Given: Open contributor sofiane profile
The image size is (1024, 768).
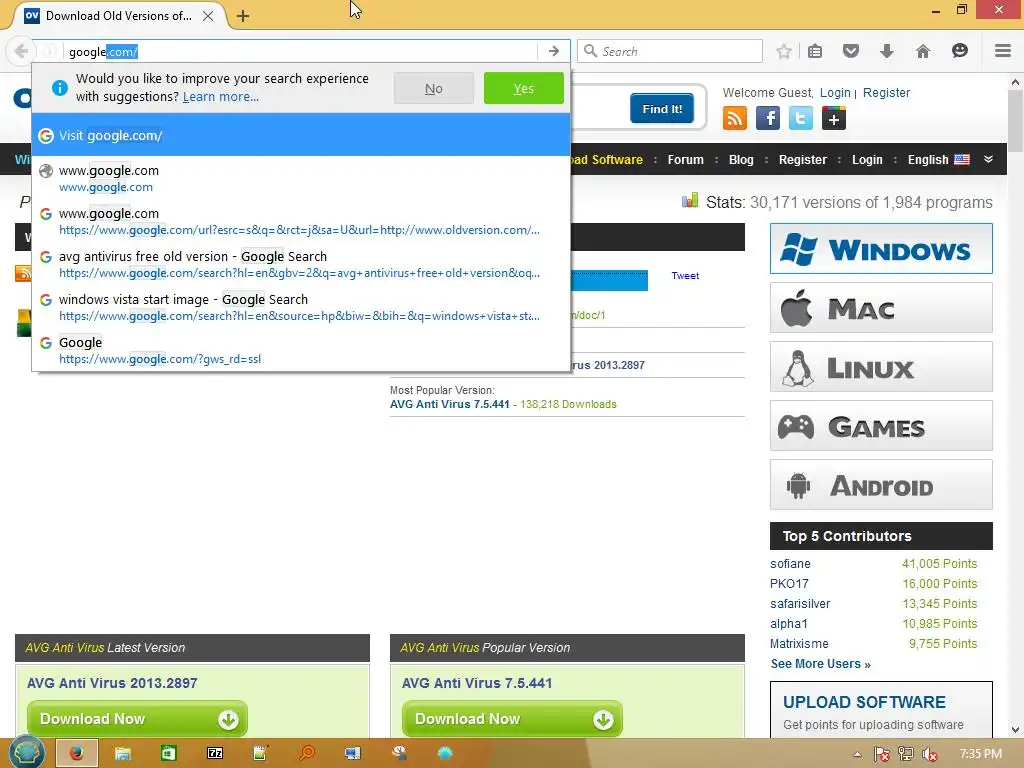Looking at the screenshot, I should tap(790, 564).
